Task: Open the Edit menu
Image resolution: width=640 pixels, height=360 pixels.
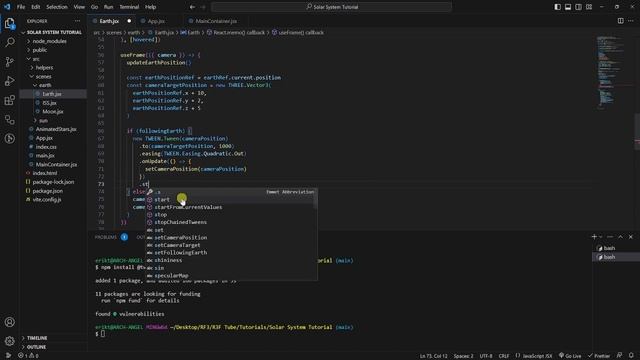Action: click(36, 7)
